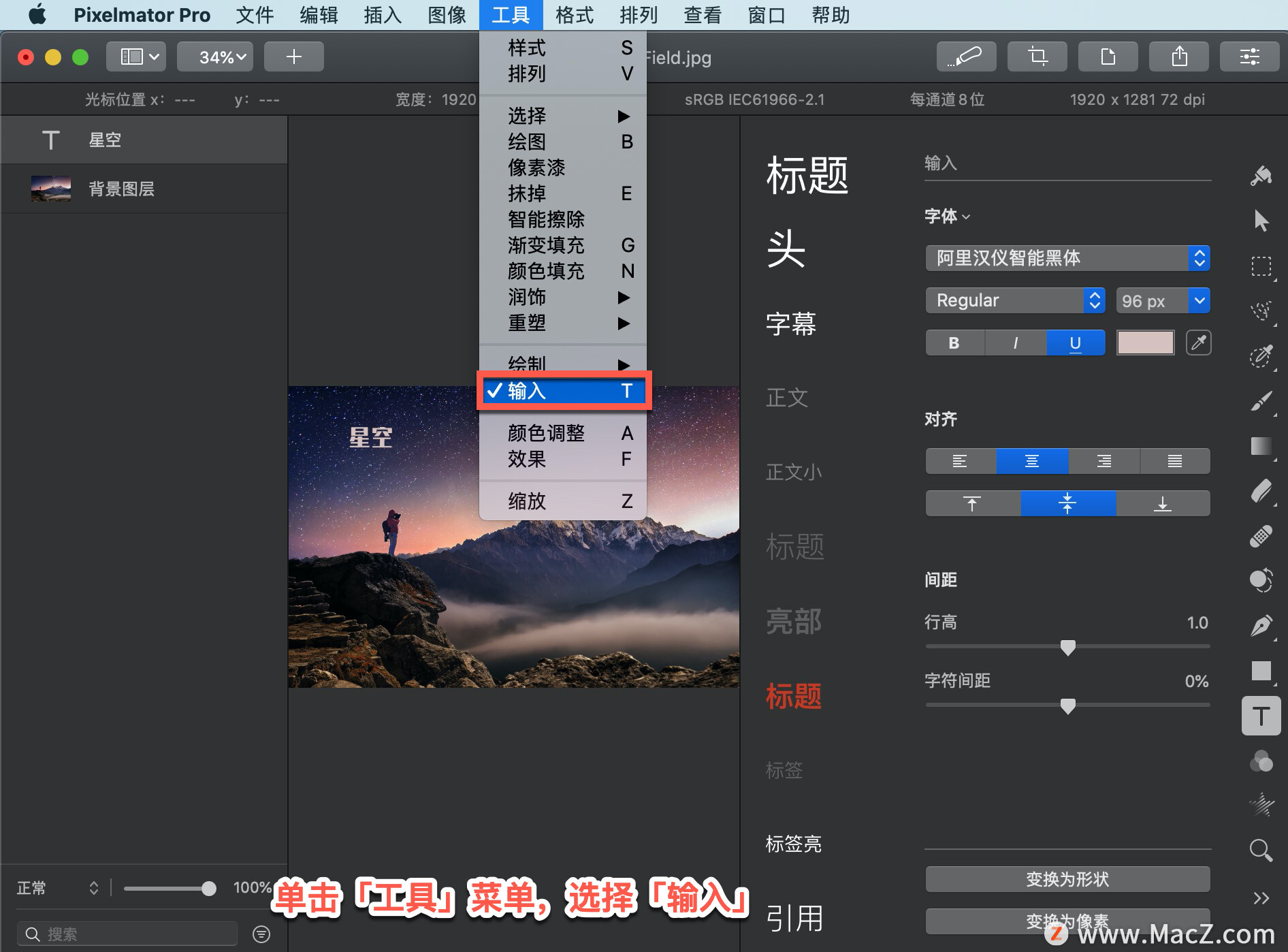1288x952 pixels.
Task: Toggle Underline text formatting
Action: pyautogui.click(x=1075, y=343)
